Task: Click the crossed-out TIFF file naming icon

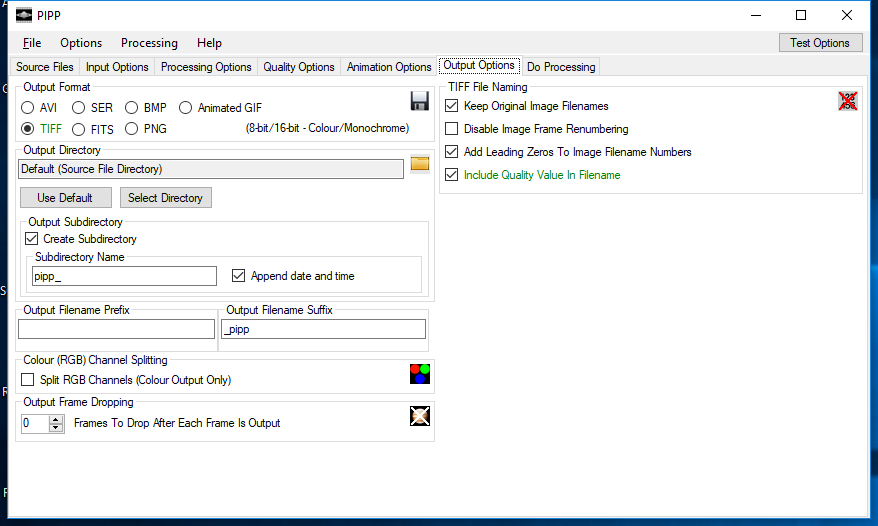Action: 848,101
